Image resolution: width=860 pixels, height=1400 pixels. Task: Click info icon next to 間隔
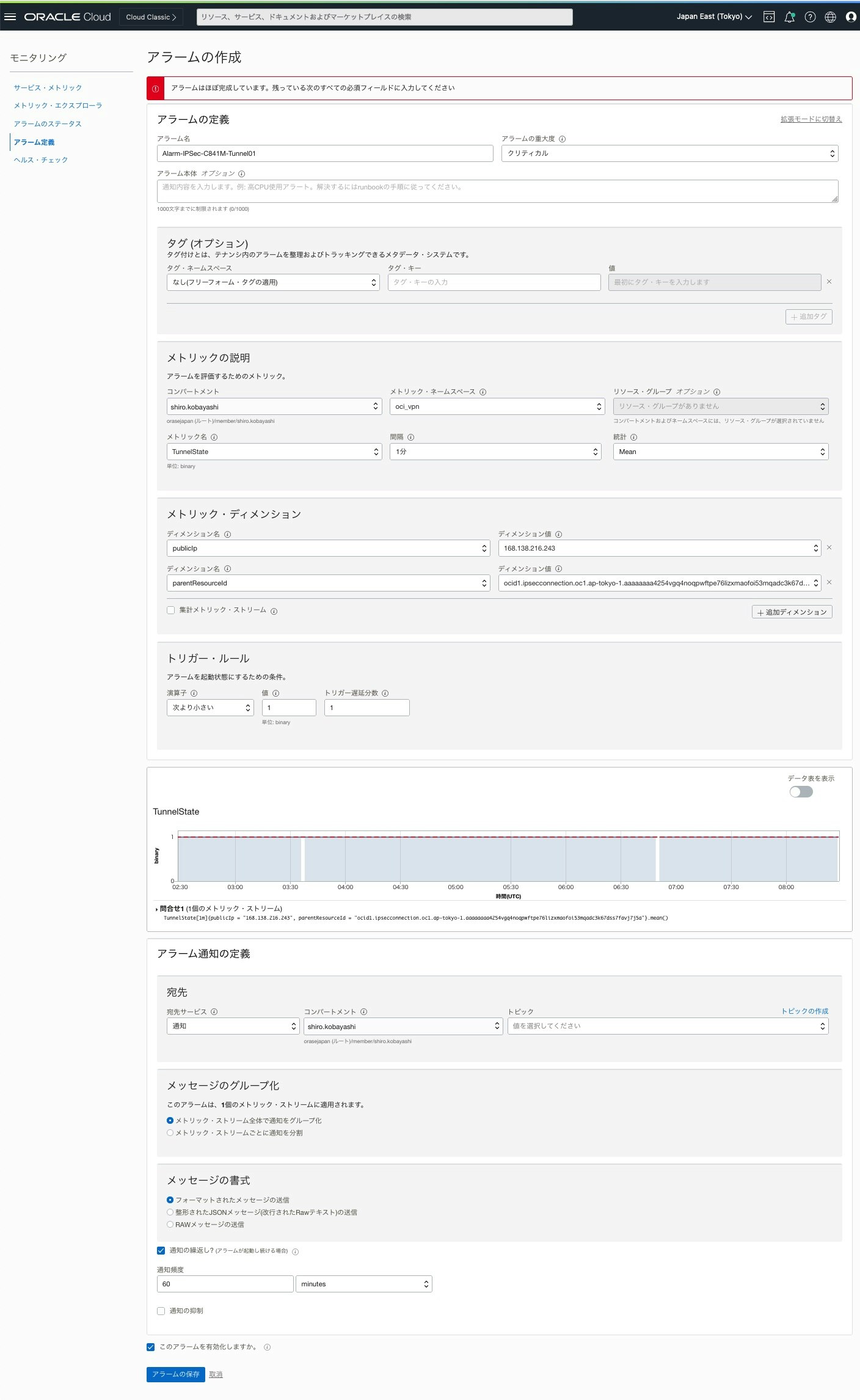[x=410, y=438]
